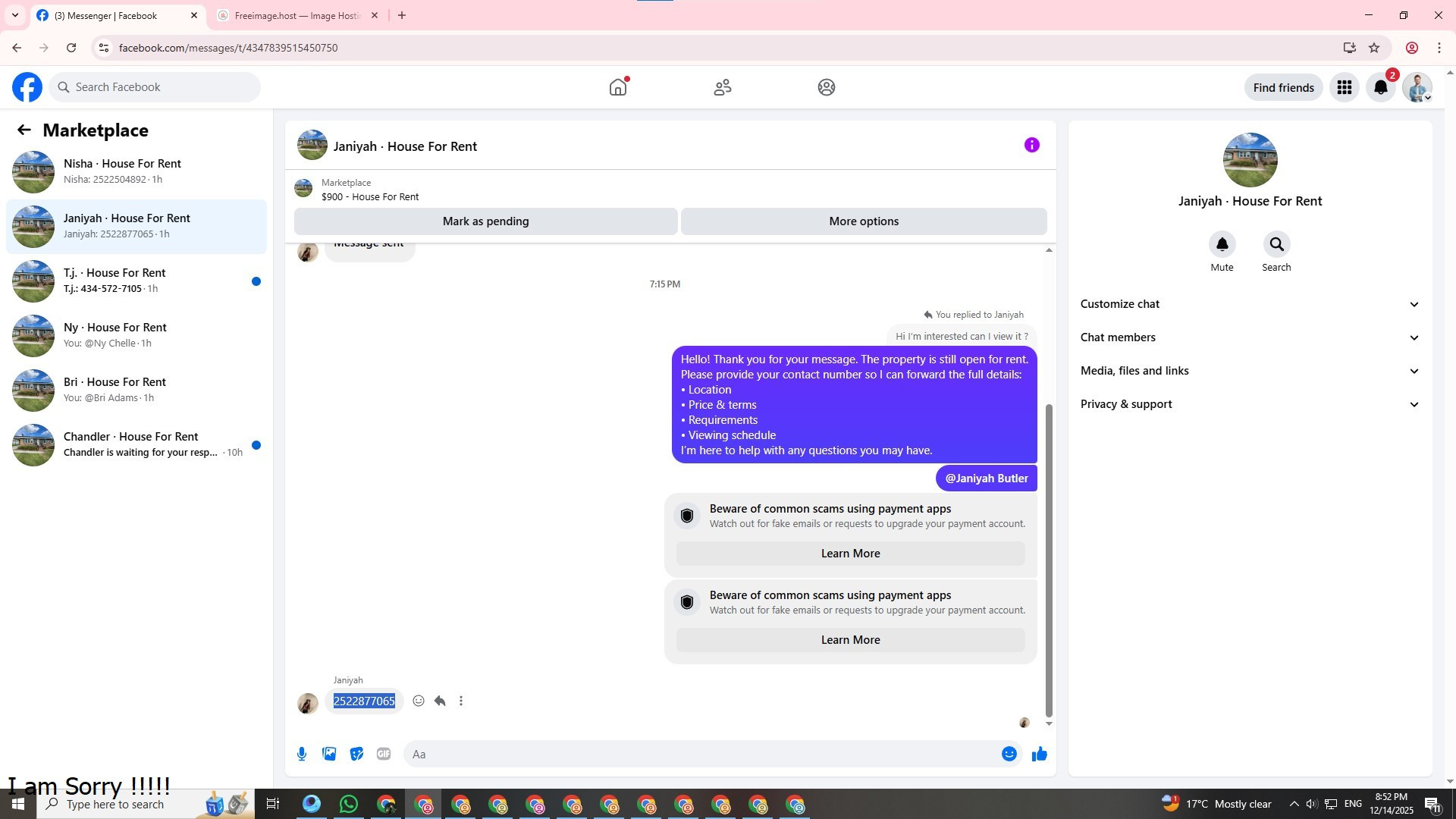The image size is (1456, 819).
Task: Open the sticker picker icon
Action: point(356,754)
